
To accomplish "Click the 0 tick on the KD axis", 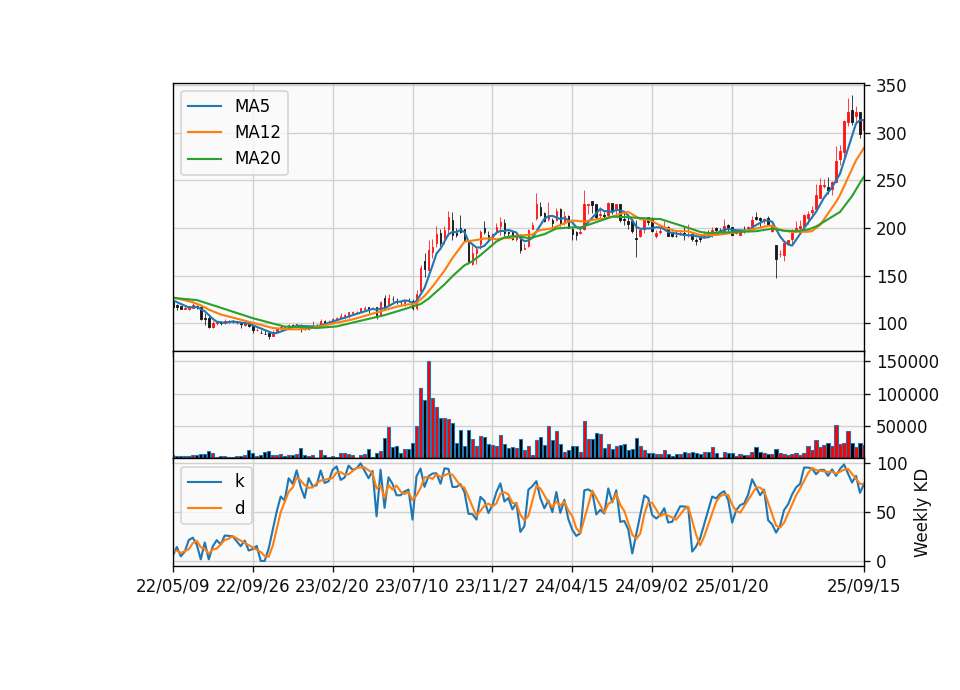I will (881, 561).
